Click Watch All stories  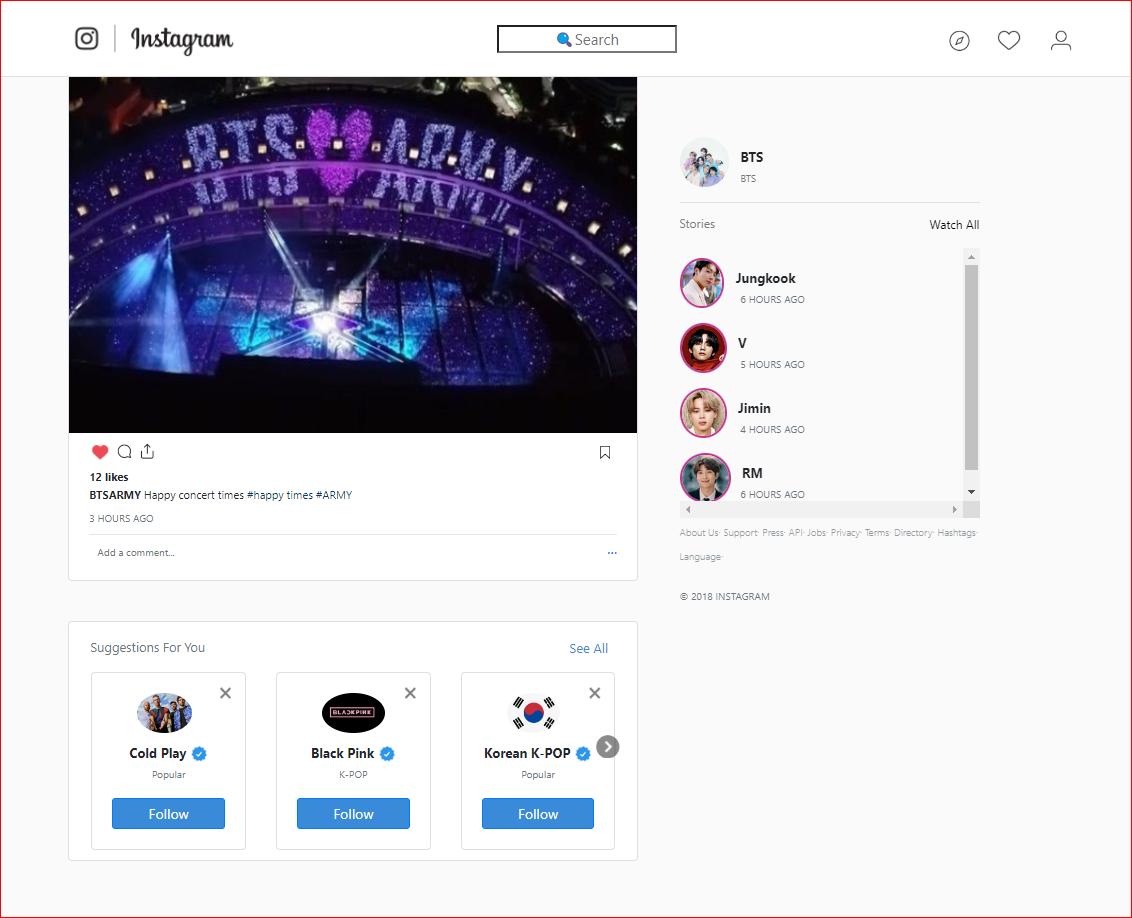click(953, 224)
